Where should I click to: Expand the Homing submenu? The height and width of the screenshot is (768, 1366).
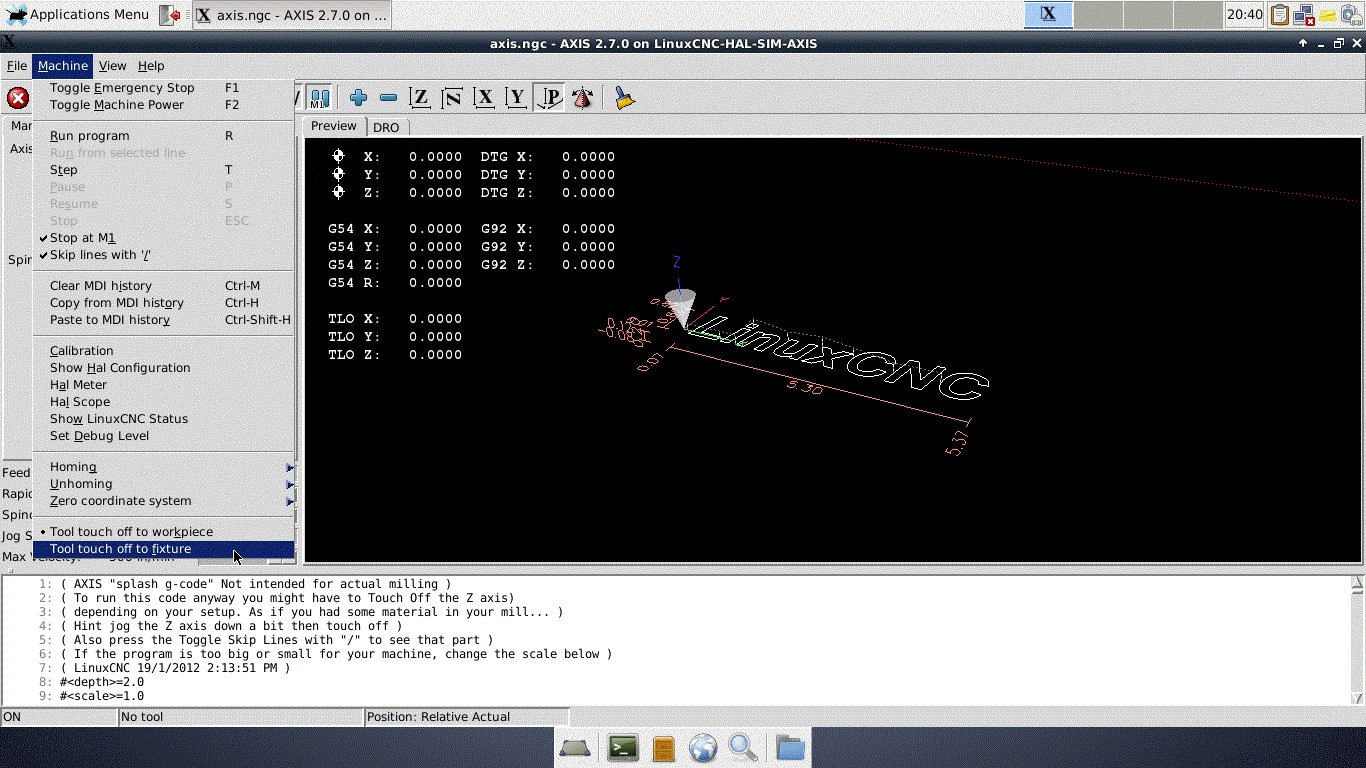click(x=164, y=467)
